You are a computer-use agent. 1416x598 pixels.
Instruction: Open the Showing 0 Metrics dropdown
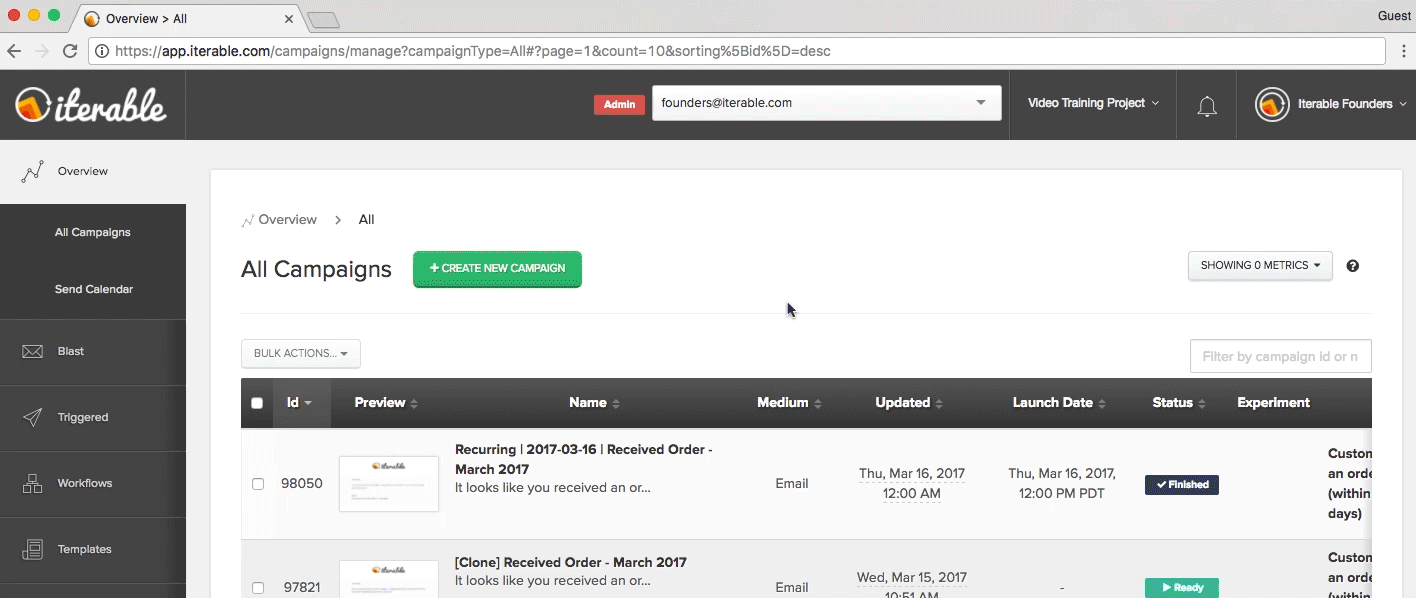(1260, 266)
